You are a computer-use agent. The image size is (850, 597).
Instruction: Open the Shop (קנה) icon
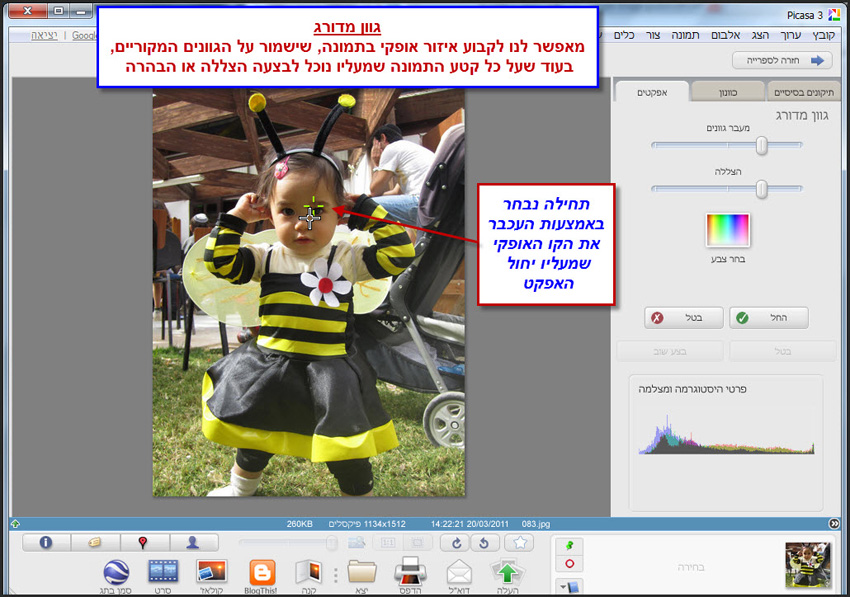(309, 572)
